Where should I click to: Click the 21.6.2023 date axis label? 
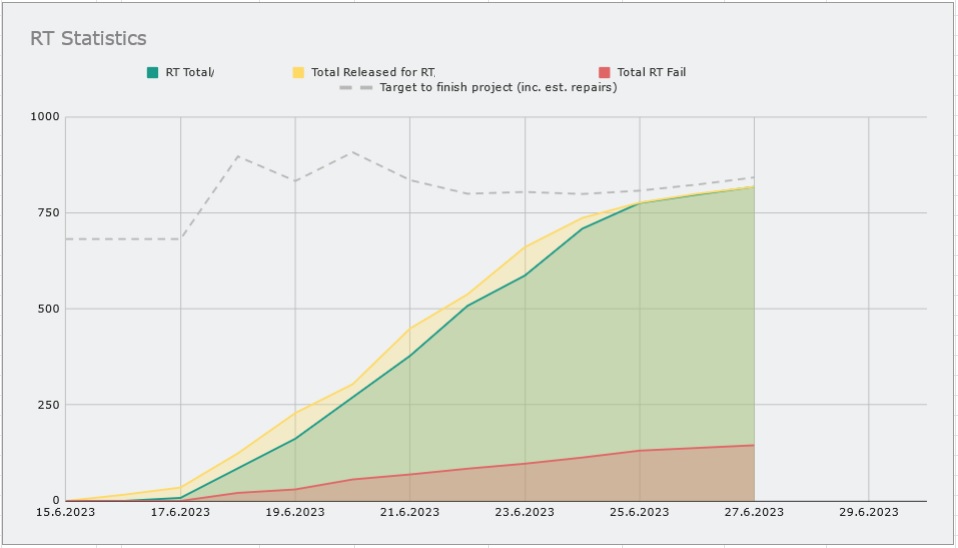[x=409, y=512]
